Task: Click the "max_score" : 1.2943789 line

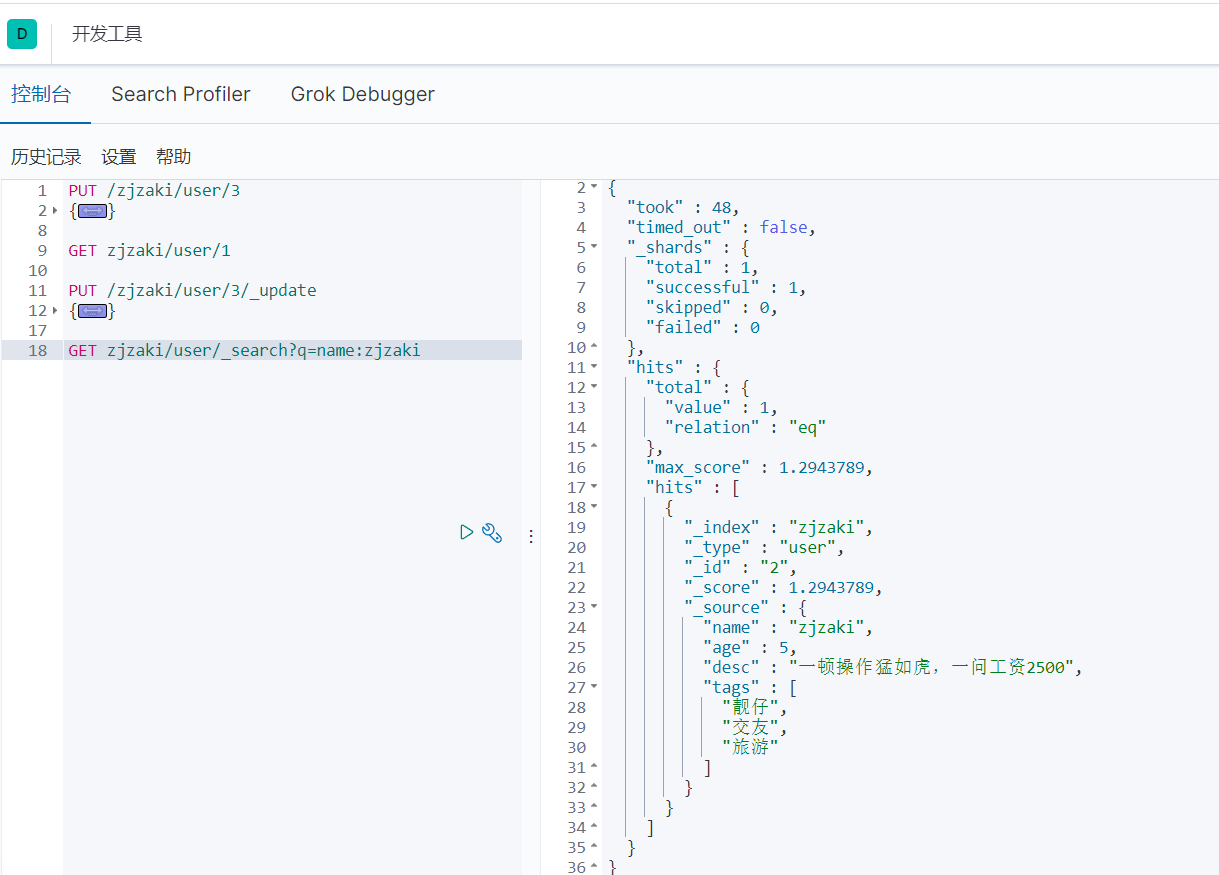Action: (760, 467)
